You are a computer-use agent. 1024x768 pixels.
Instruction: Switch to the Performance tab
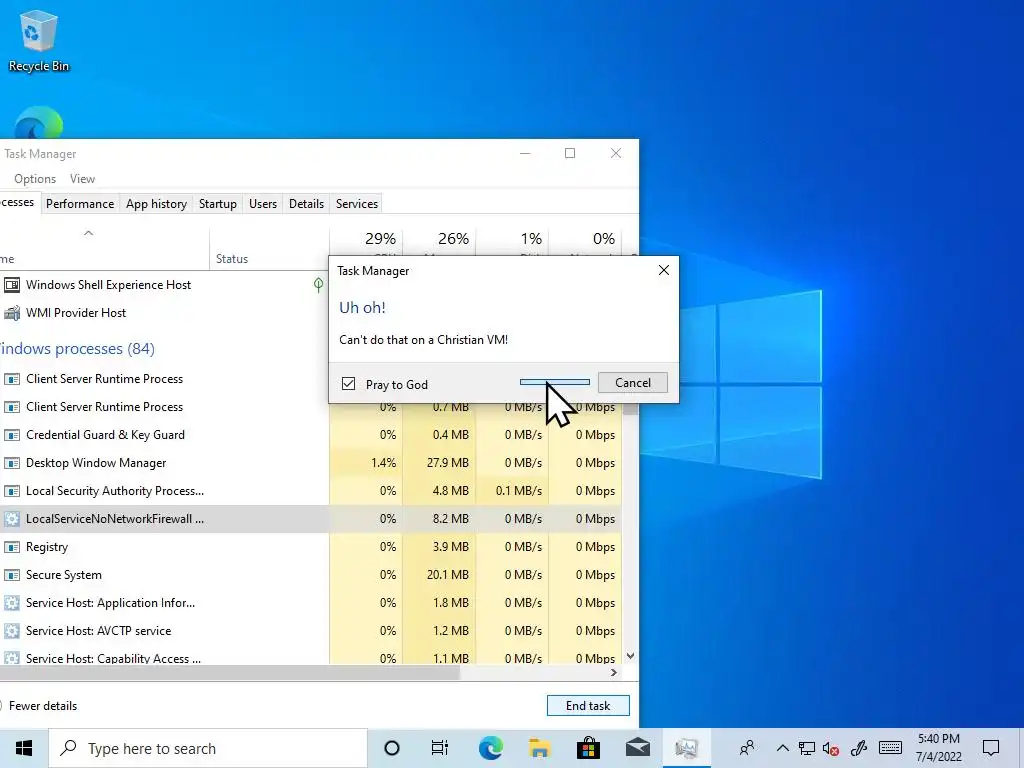pos(80,204)
